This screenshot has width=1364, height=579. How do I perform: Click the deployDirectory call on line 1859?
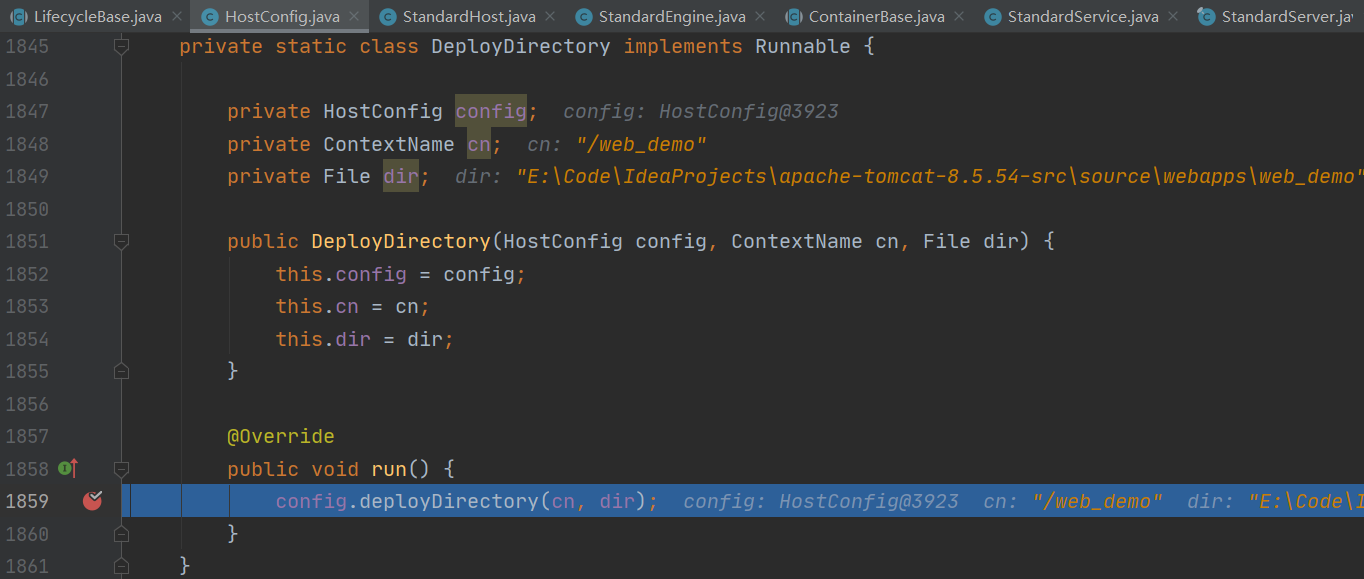[x=449, y=501]
